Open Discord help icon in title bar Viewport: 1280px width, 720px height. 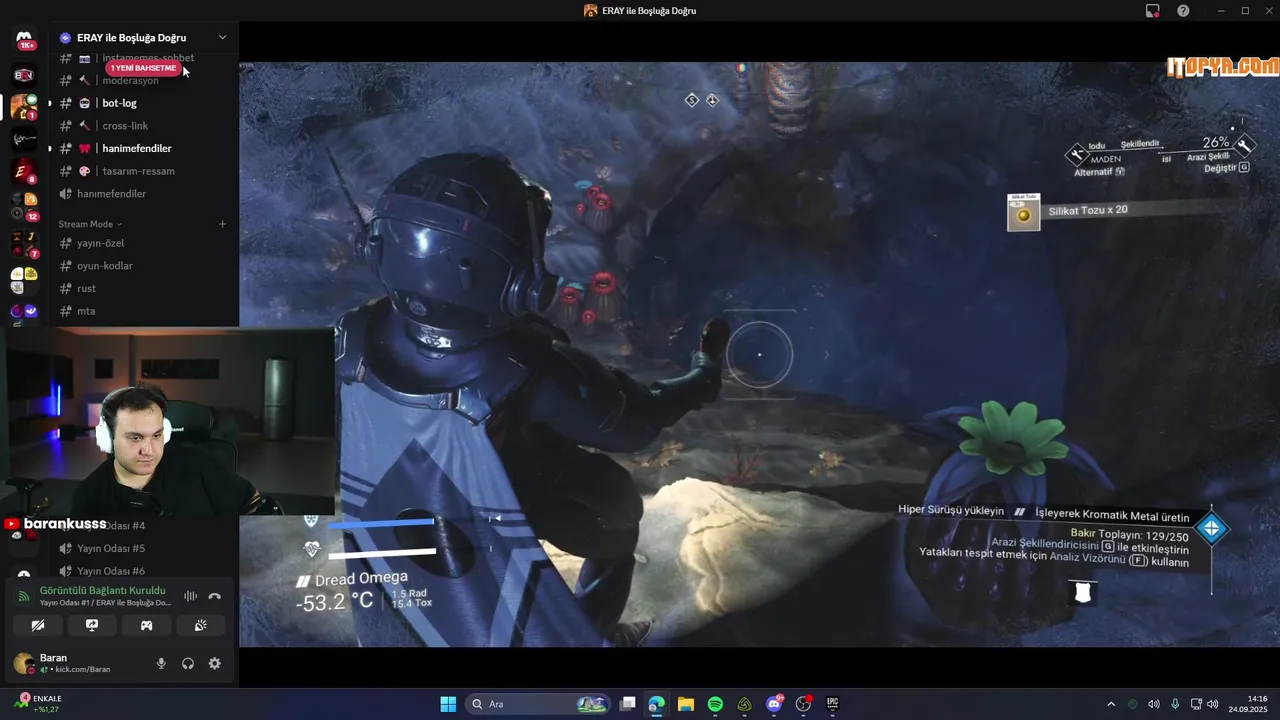[1183, 11]
